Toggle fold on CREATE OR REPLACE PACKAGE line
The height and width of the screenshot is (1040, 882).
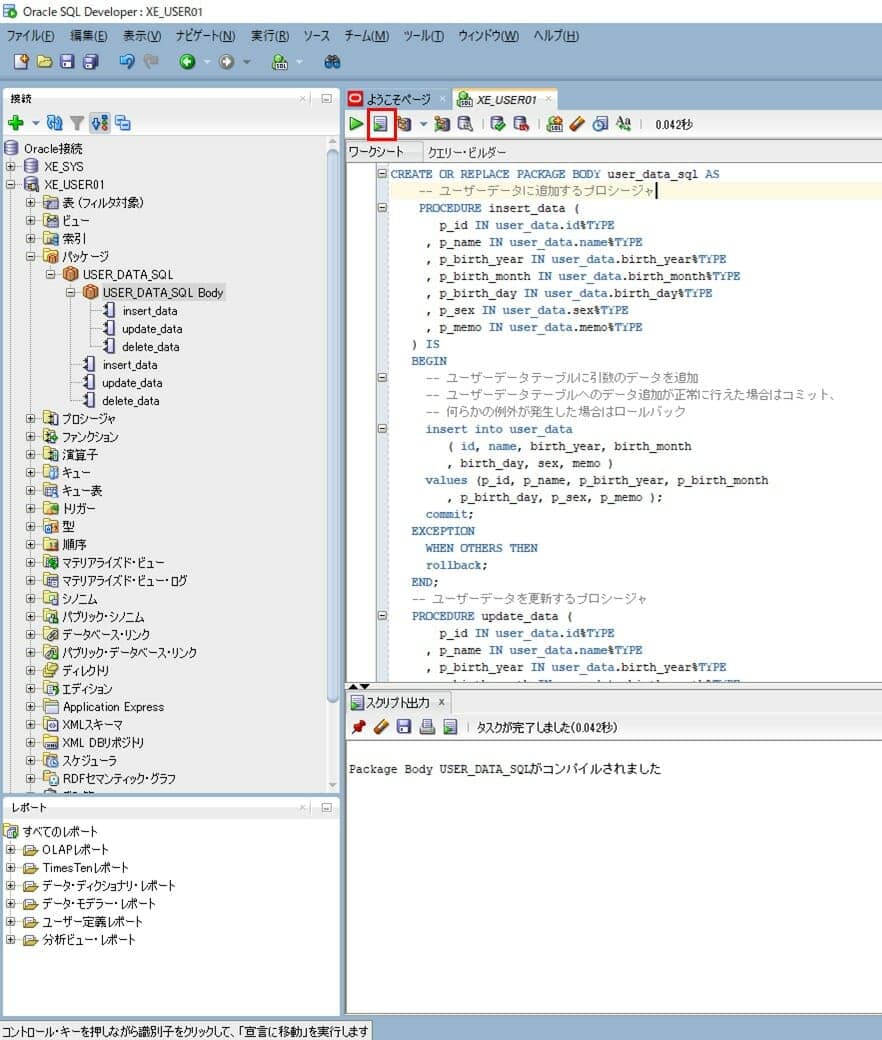[x=382, y=174]
